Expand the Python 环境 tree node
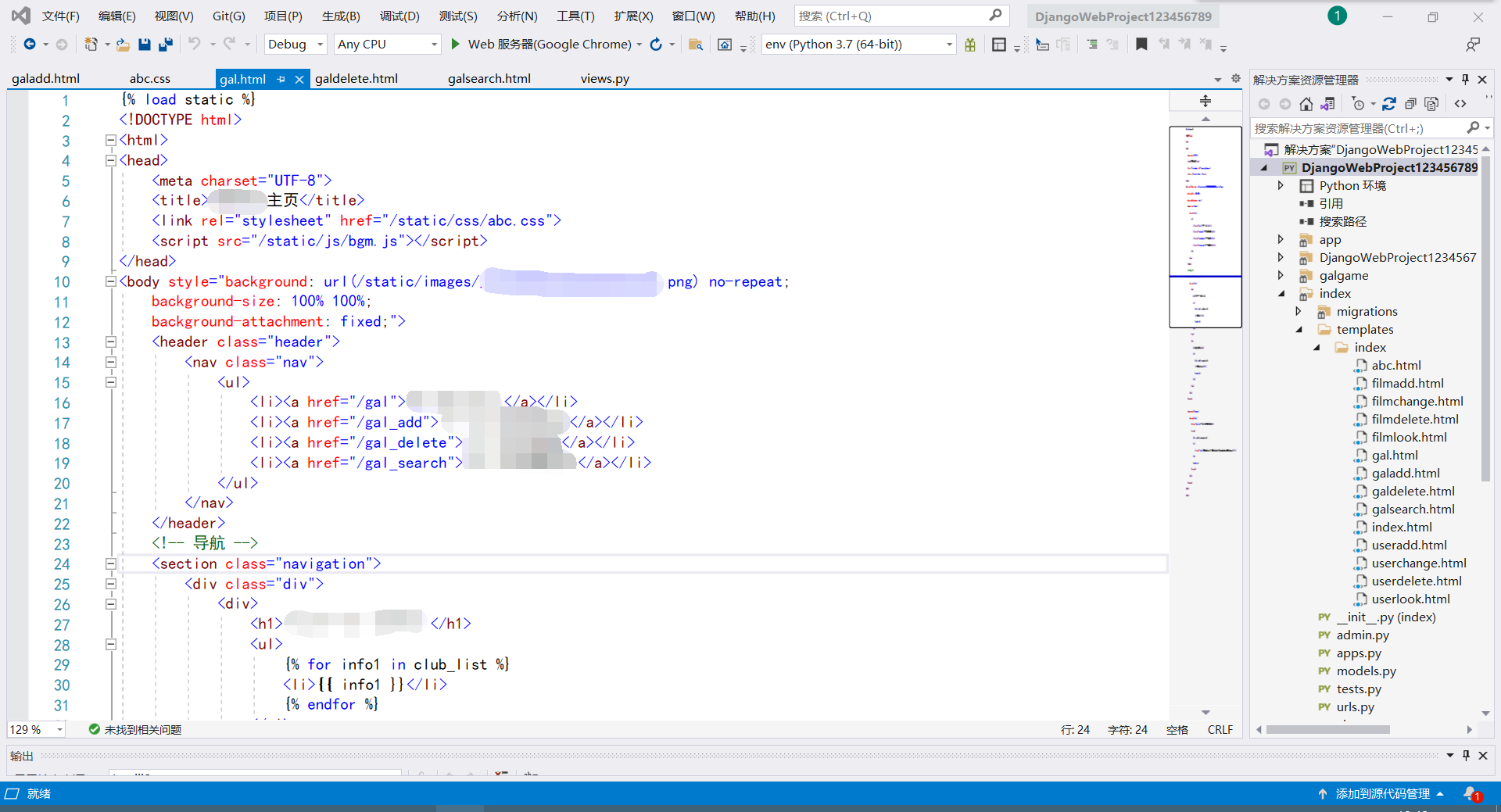The image size is (1501, 812). [x=1281, y=185]
